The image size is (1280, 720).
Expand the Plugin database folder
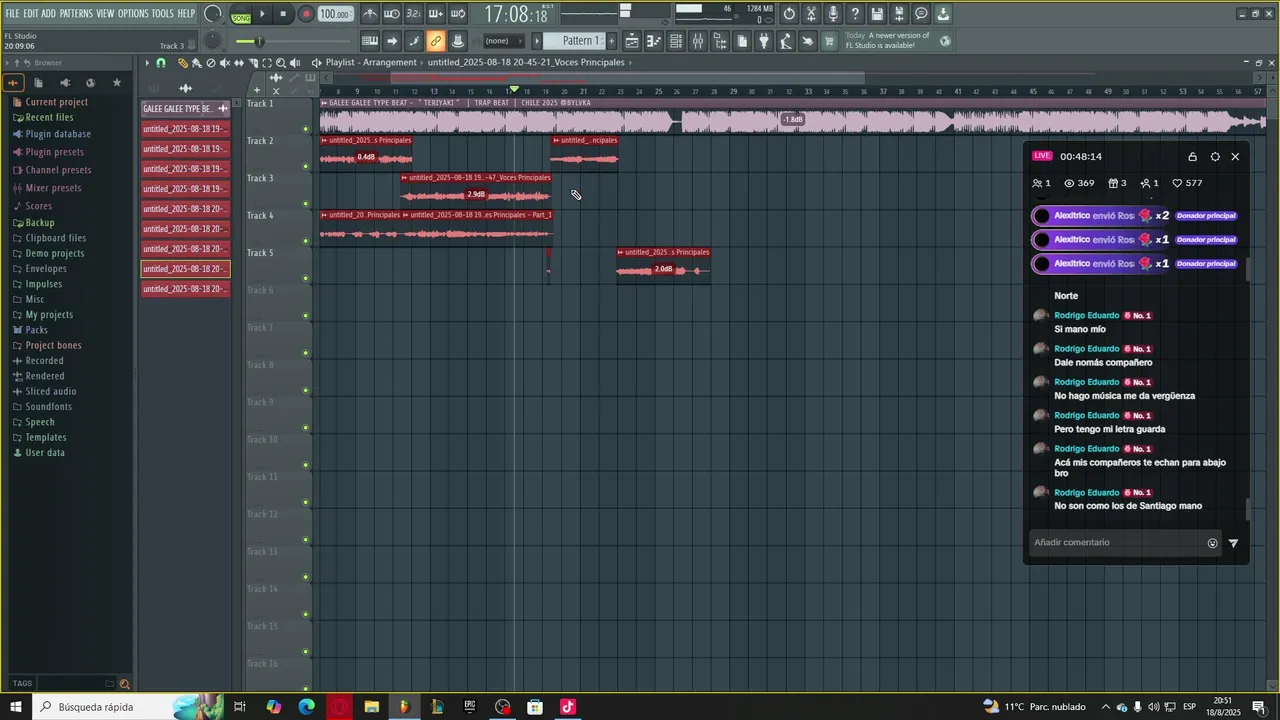coord(58,134)
